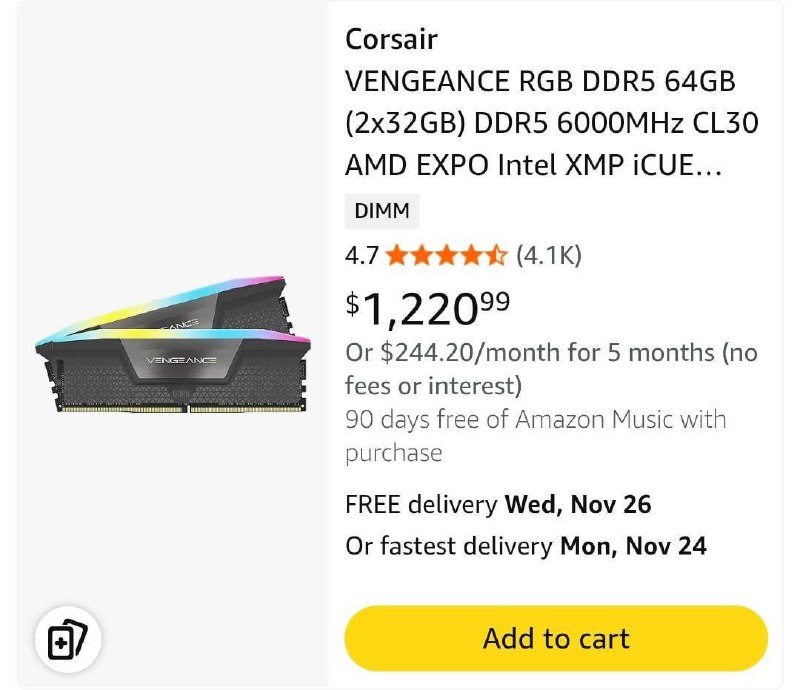Viewport: 800px width, 690px height.
Task: Open the Amazon Music 90 days free offer
Action: click(535, 420)
